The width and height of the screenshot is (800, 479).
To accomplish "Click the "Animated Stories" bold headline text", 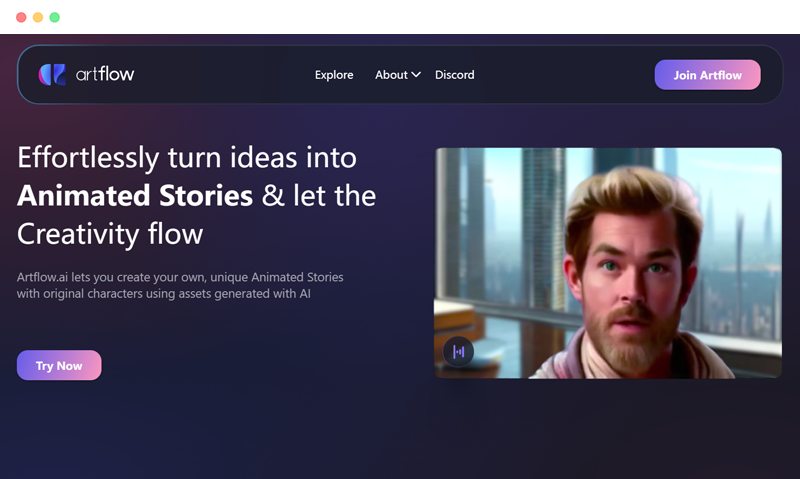I will [135, 196].
